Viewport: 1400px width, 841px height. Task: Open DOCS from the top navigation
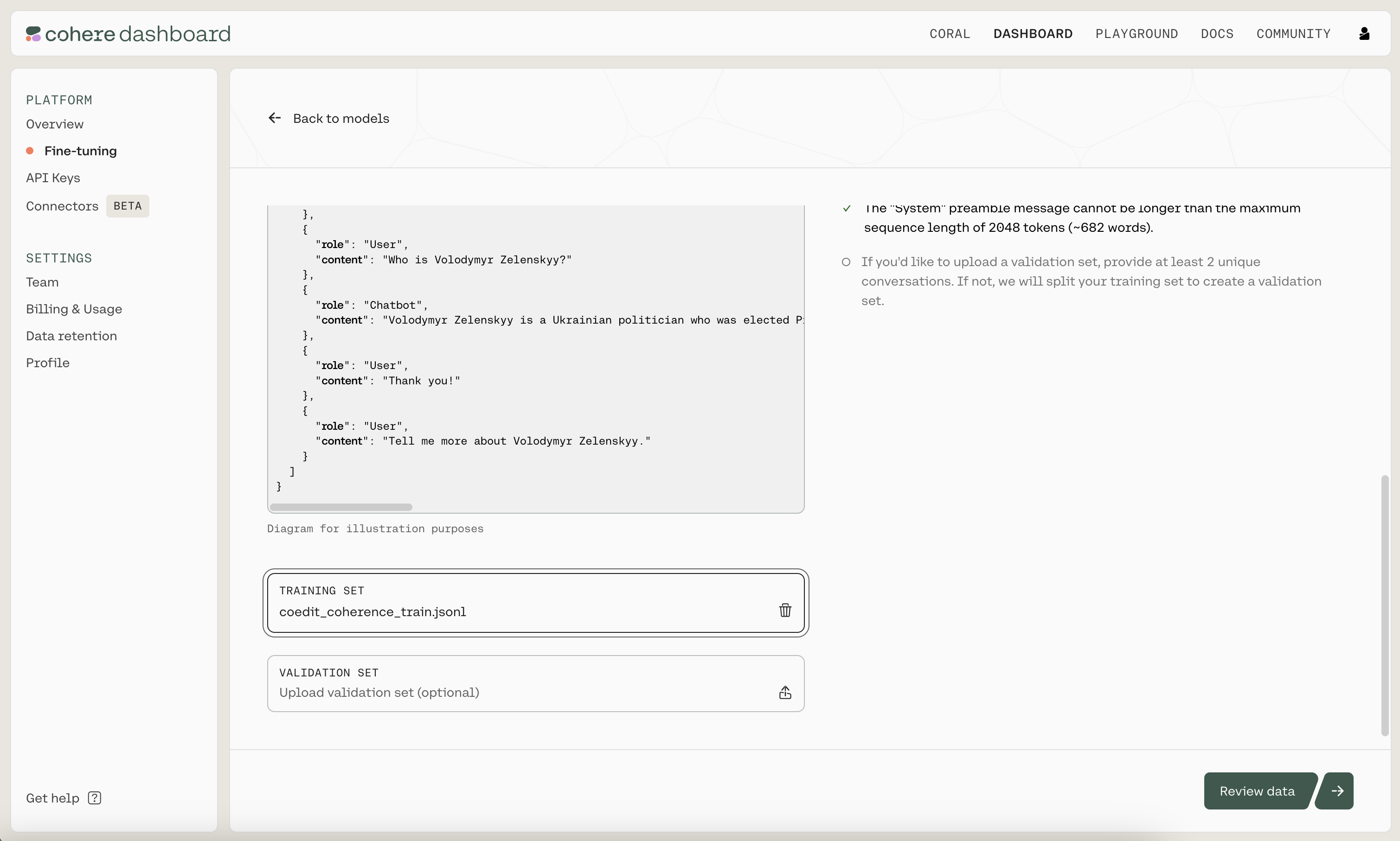pos(1217,34)
